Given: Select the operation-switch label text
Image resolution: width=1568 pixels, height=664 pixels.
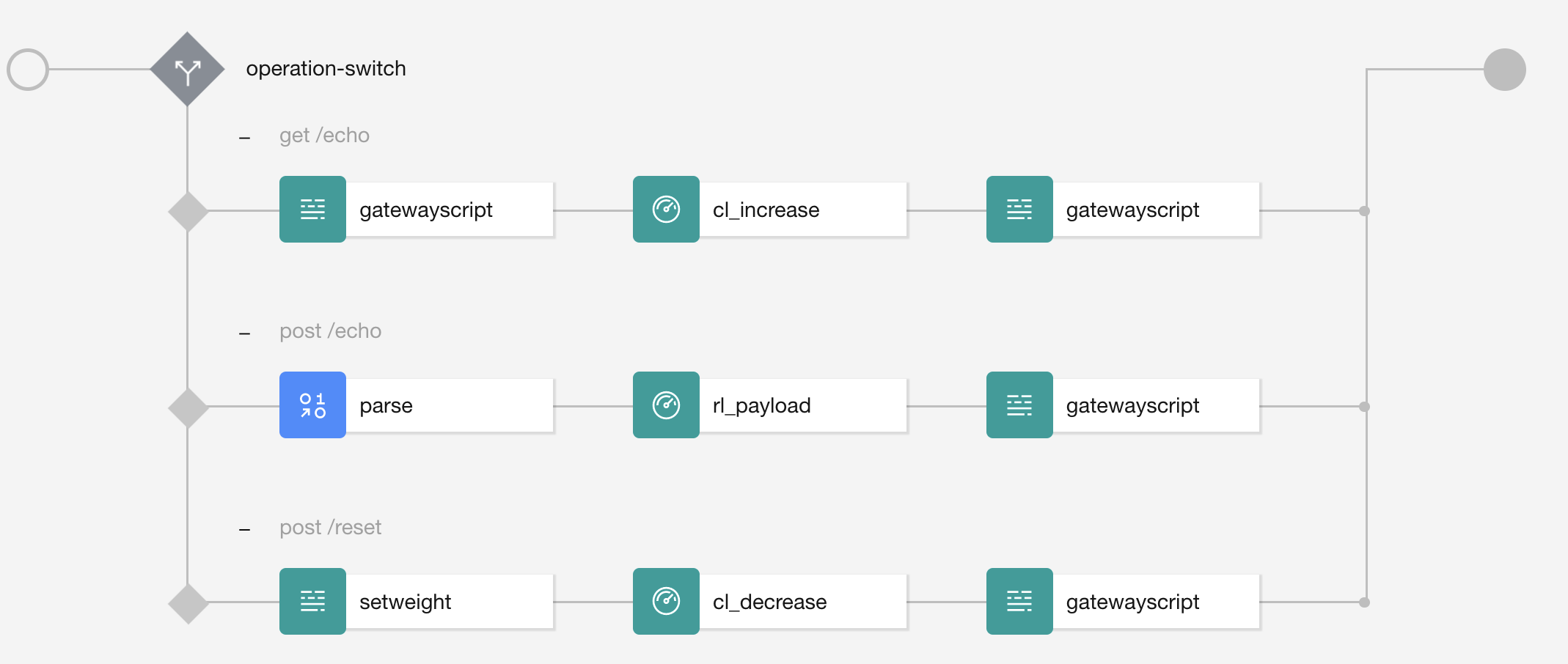Looking at the screenshot, I should click(x=326, y=69).
